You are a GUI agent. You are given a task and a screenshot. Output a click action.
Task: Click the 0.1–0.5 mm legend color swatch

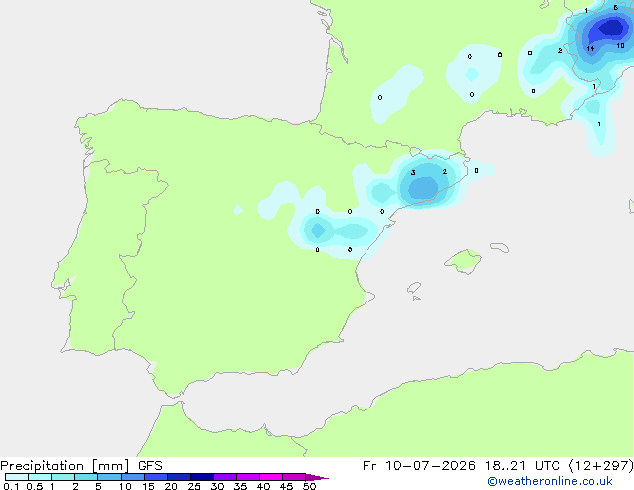tap(17, 477)
